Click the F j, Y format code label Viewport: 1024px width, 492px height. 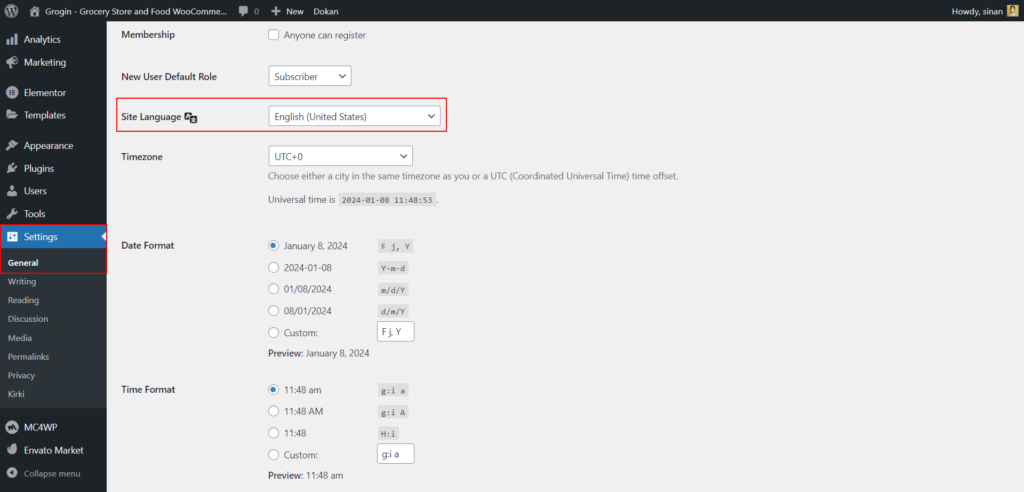point(396,246)
